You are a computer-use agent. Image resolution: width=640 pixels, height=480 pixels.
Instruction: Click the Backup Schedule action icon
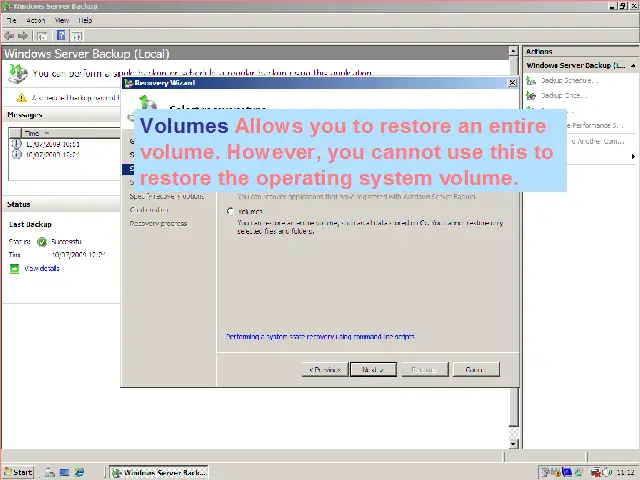pyautogui.click(x=531, y=80)
